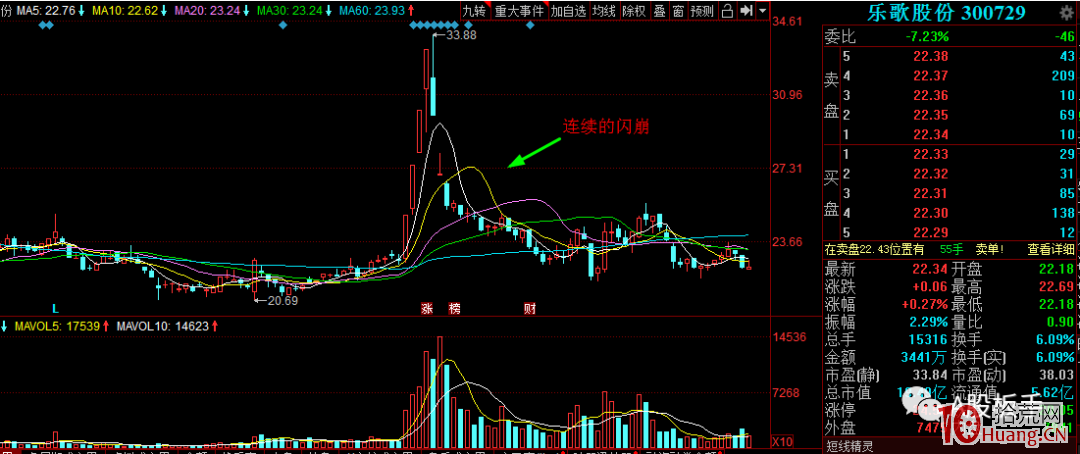Click the down arrow beside MAVOL5 label
Screen dimensions: 1080x454
coord(4,327)
